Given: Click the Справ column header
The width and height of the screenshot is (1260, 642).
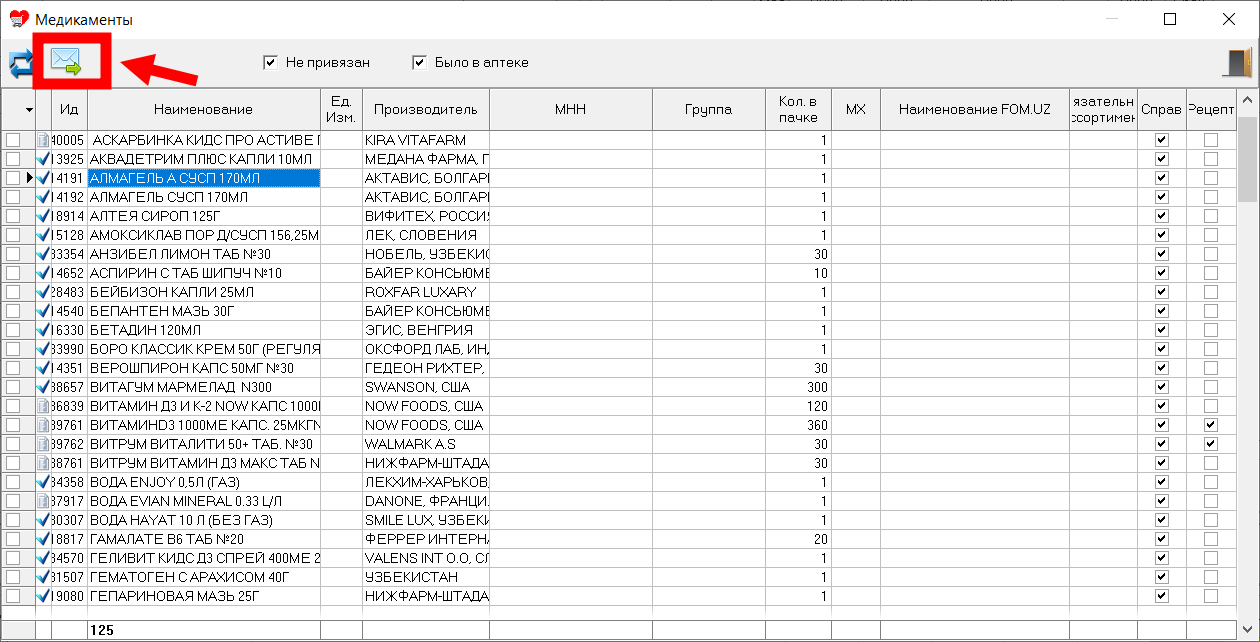Looking at the screenshot, I should pyautogui.click(x=1161, y=110).
